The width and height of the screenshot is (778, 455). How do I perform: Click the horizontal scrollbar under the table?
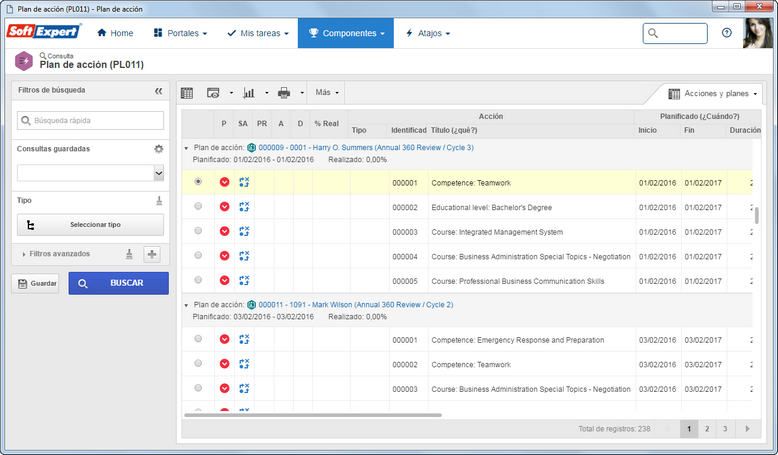(313, 415)
